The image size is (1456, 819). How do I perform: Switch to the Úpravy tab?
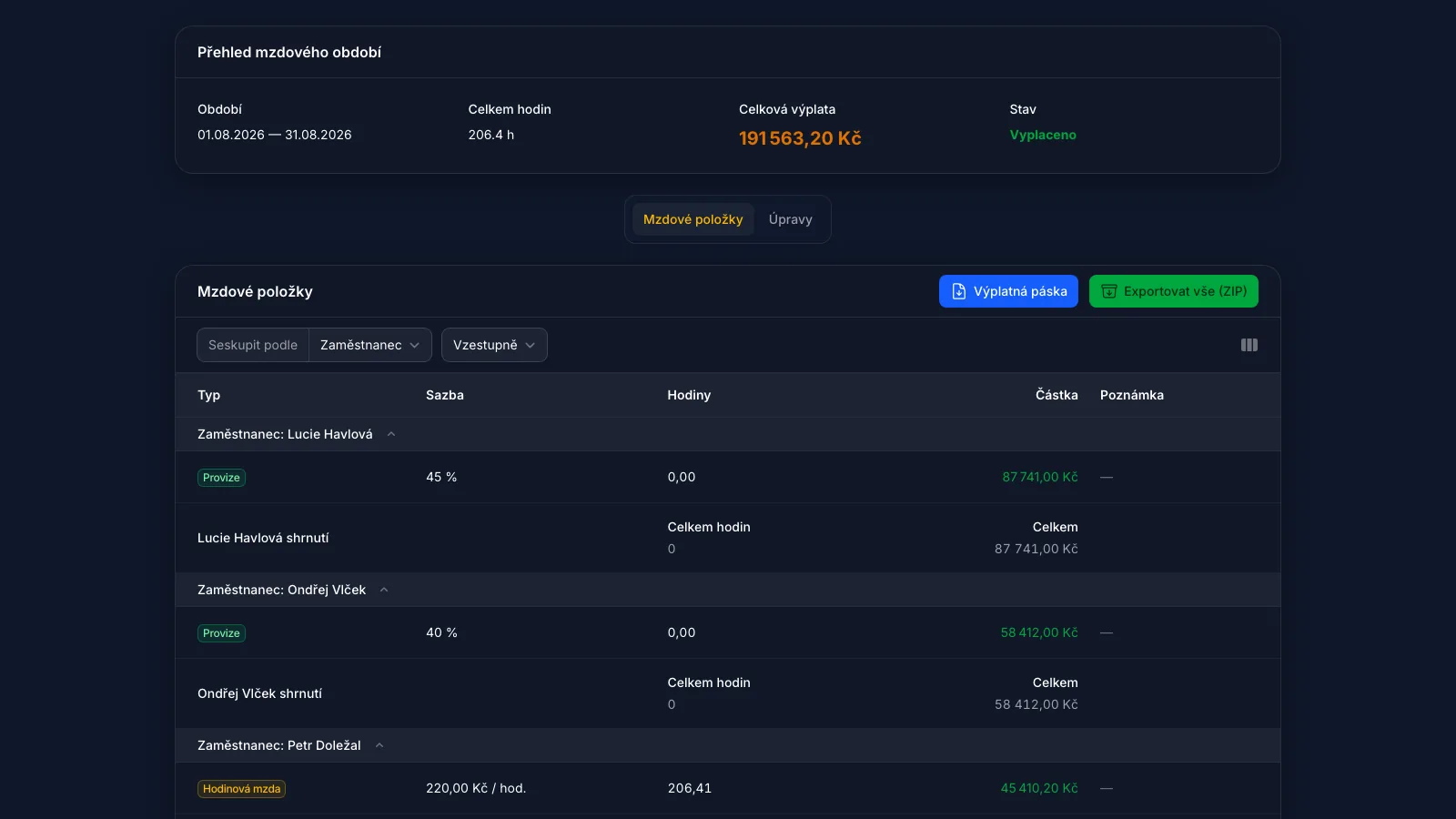tap(790, 219)
